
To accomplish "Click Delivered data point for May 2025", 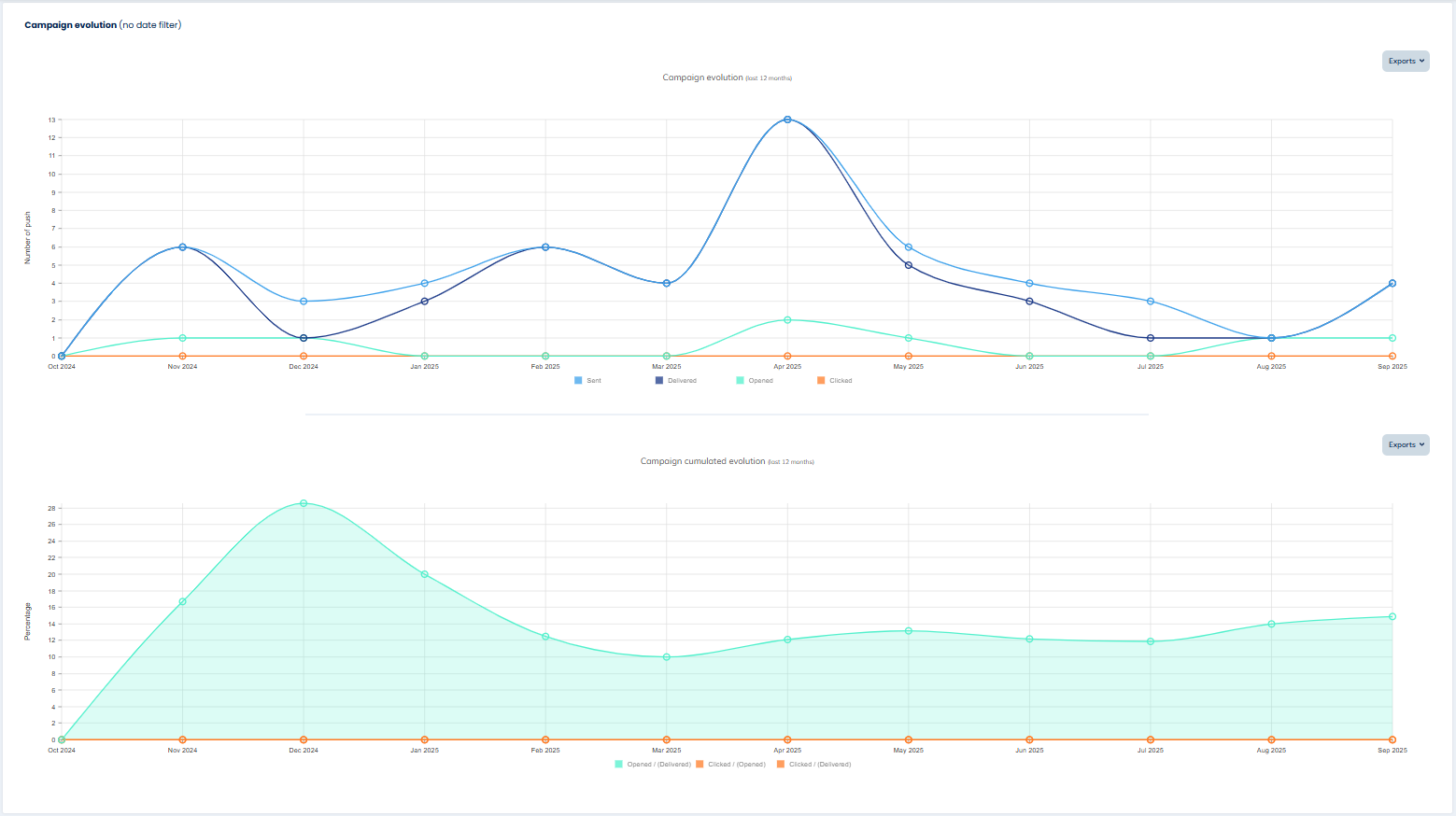I will (909, 265).
